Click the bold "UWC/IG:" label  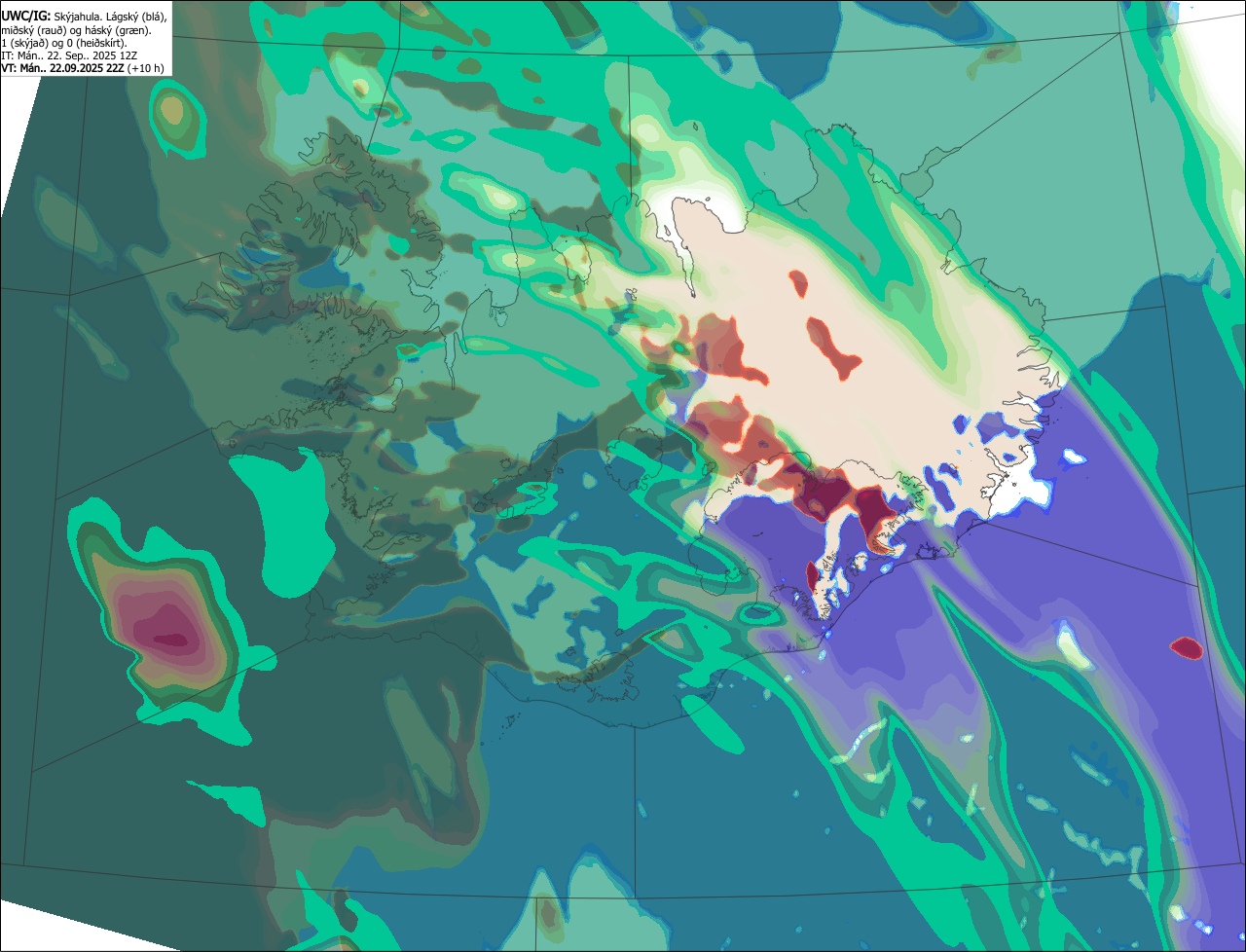coord(26,17)
